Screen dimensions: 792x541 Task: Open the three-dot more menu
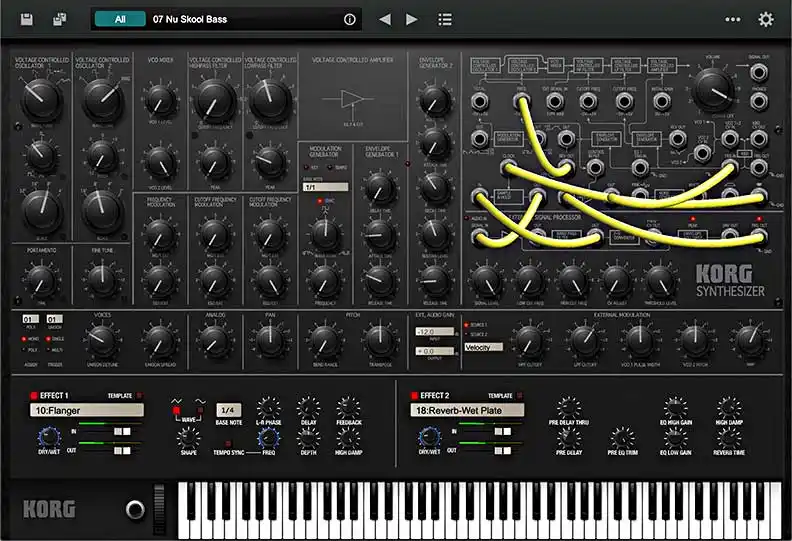click(x=732, y=19)
